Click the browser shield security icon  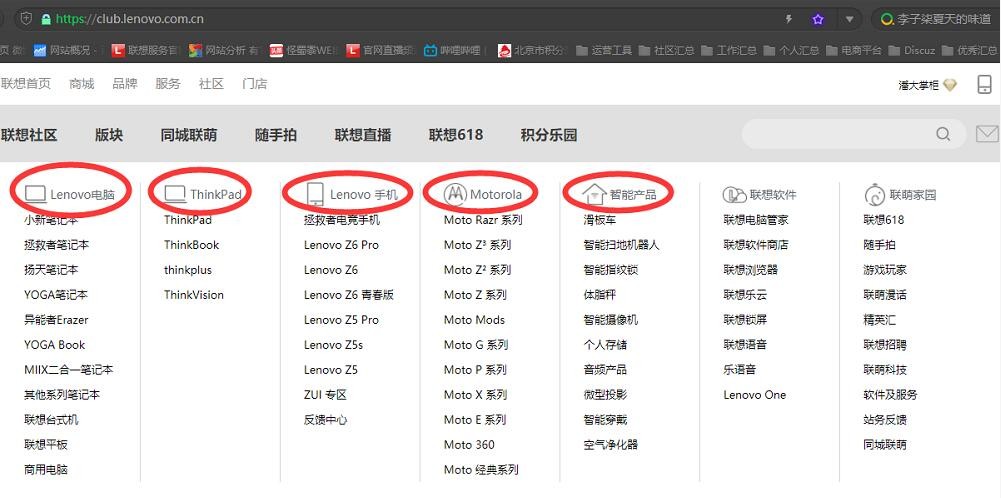pyautogui.click(x=26, y=19)
